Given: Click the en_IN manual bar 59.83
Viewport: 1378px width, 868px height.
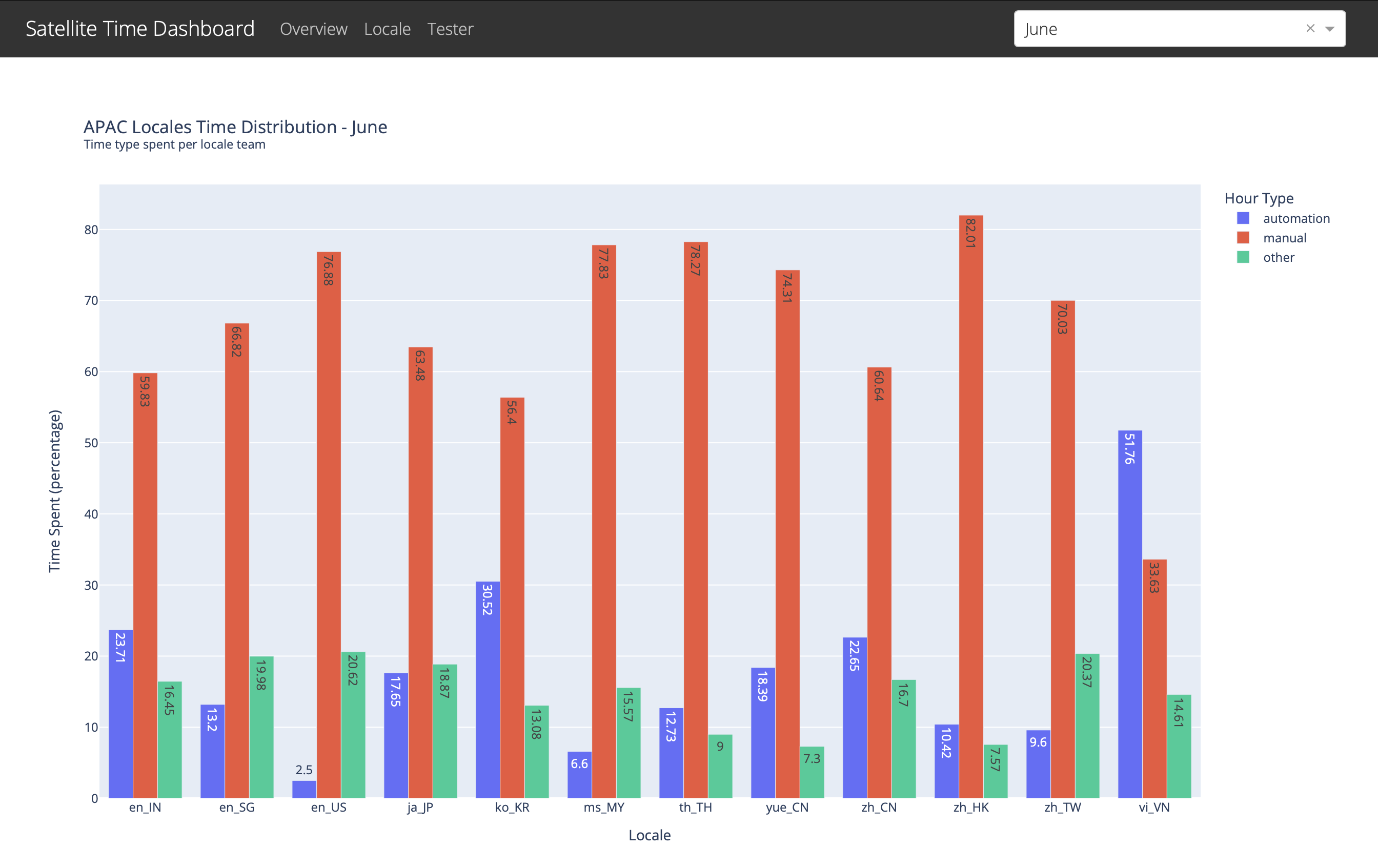Looking at the screenshot, I should (x=146, y=586).
